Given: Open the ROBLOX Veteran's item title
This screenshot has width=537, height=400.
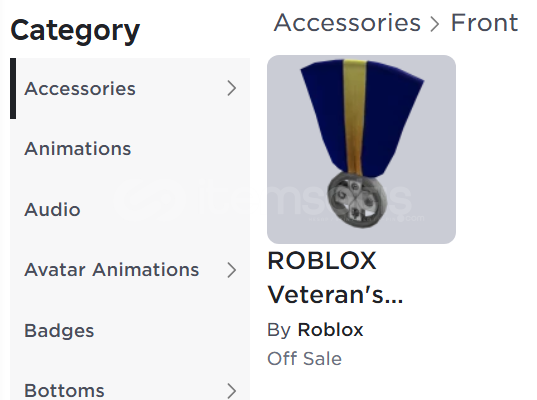Looking at the screenshot, I should (x=335, y=277).
